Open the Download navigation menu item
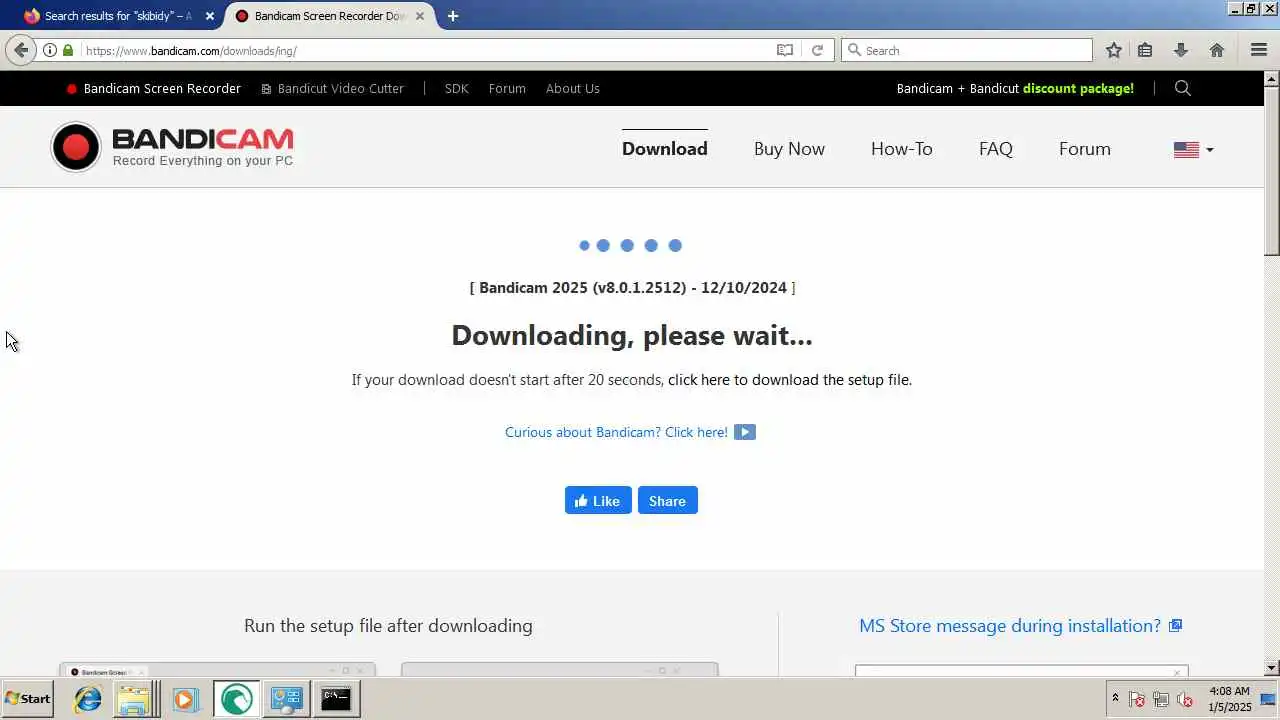The image size is (1280, 720). pyautogui.click(x=665, y=148)
